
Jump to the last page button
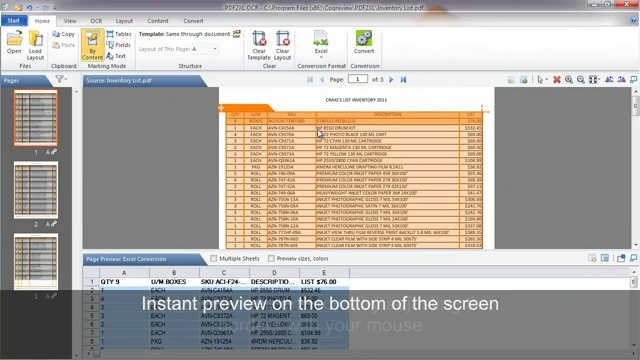pos(403,80)
